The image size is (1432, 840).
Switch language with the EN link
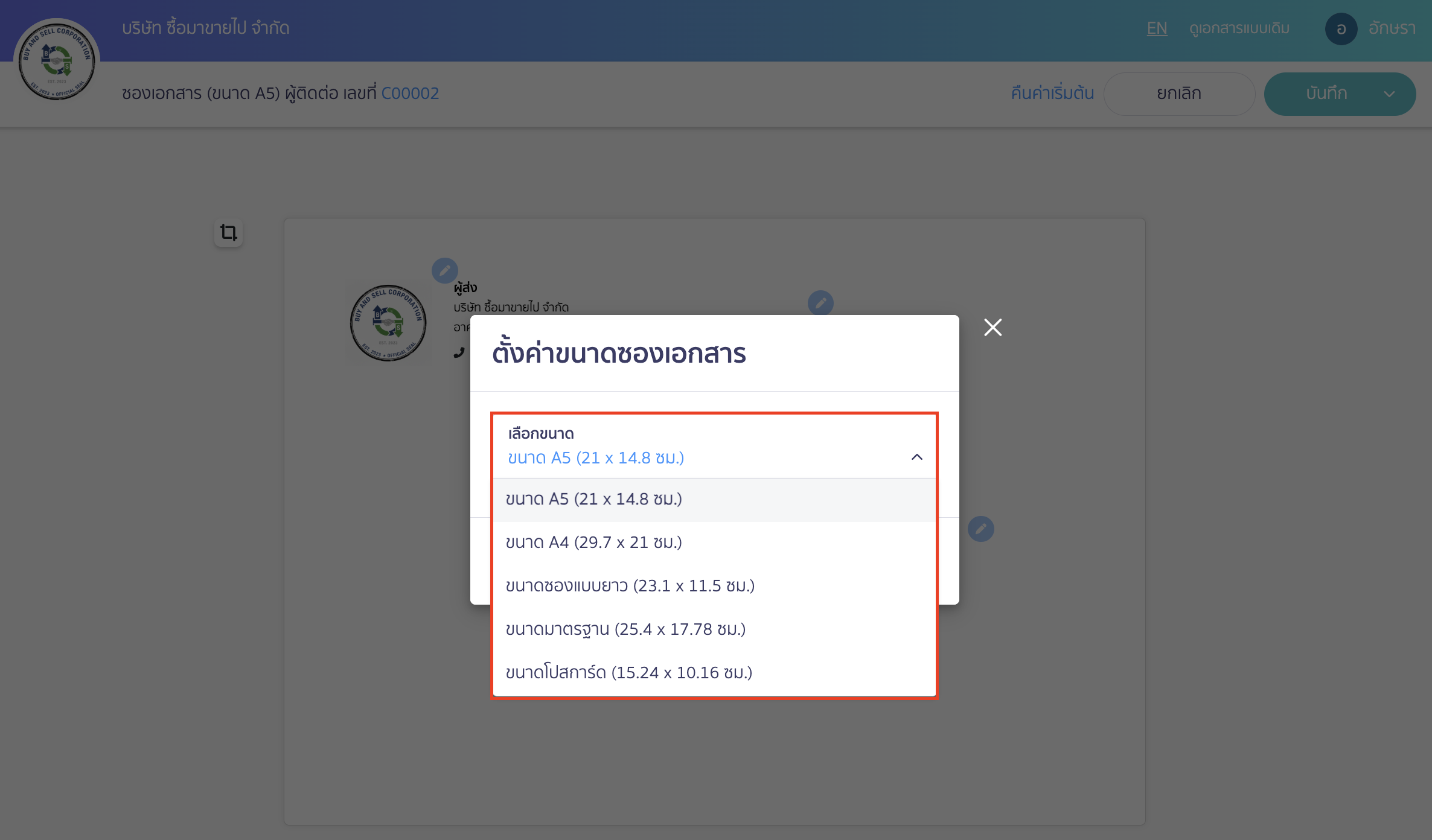pos(1157,28)
